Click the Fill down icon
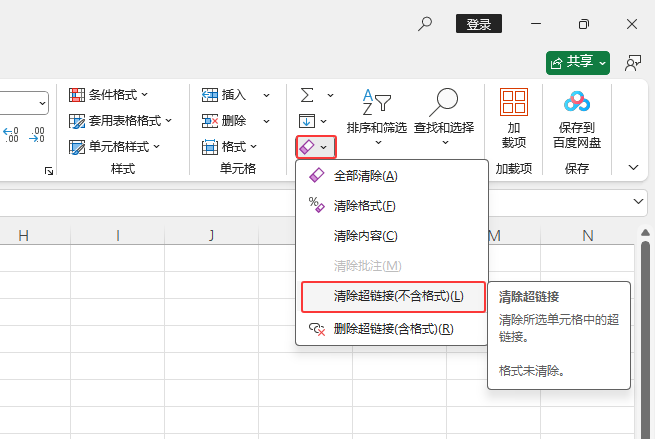 307,120
